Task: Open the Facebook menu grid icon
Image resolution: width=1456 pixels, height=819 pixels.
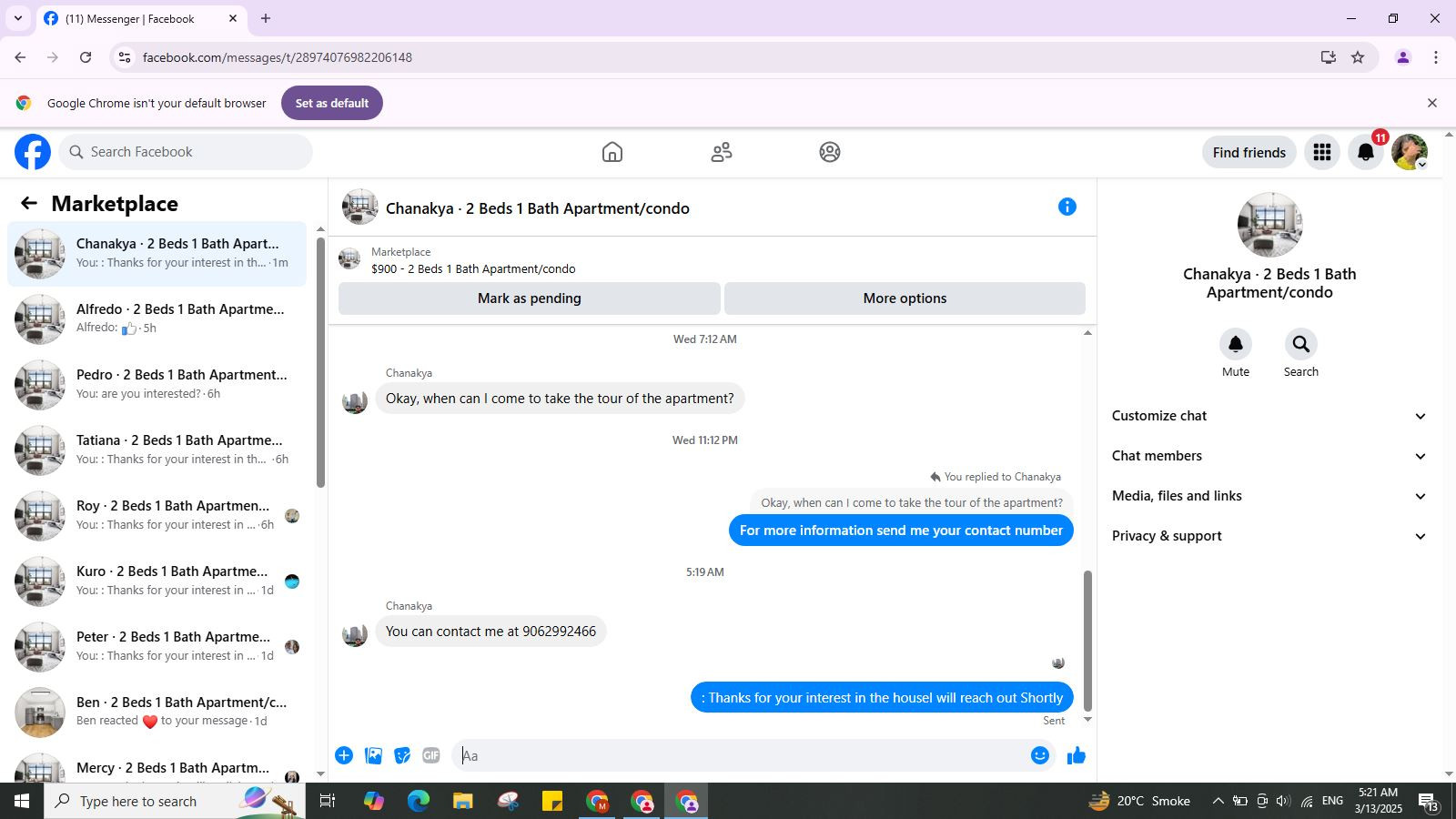Action: click(x=1322, y=152)
